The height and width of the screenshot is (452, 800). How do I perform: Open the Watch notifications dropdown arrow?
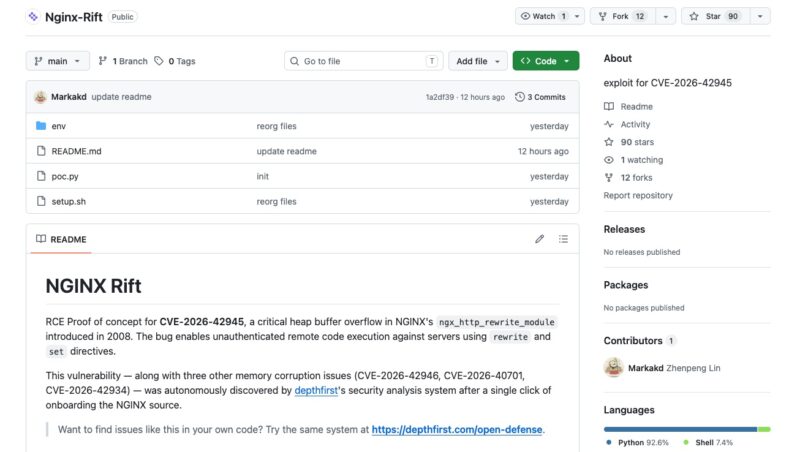point(577,16)
